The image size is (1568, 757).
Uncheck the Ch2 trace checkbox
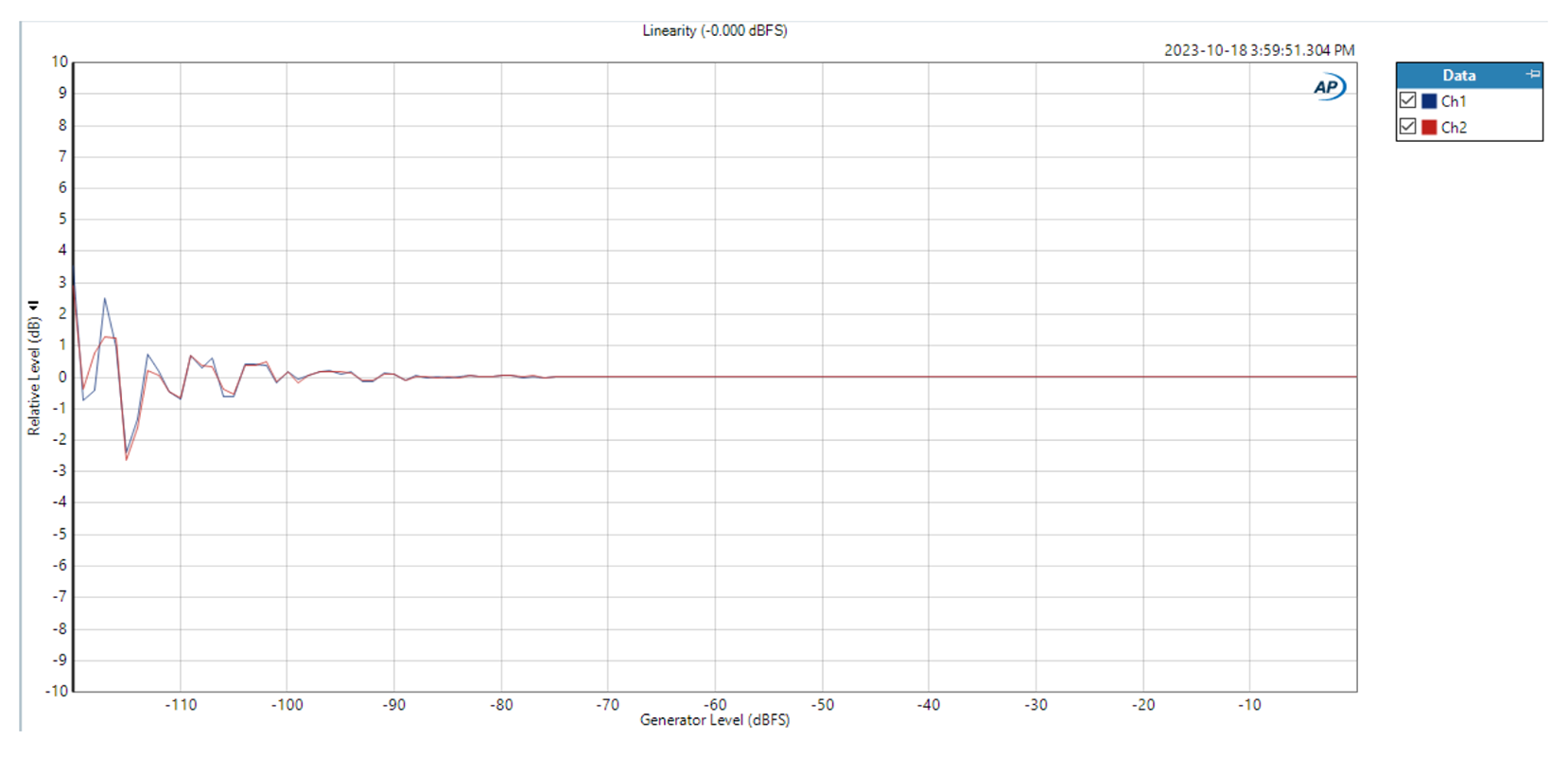[x=1407, y=127]
